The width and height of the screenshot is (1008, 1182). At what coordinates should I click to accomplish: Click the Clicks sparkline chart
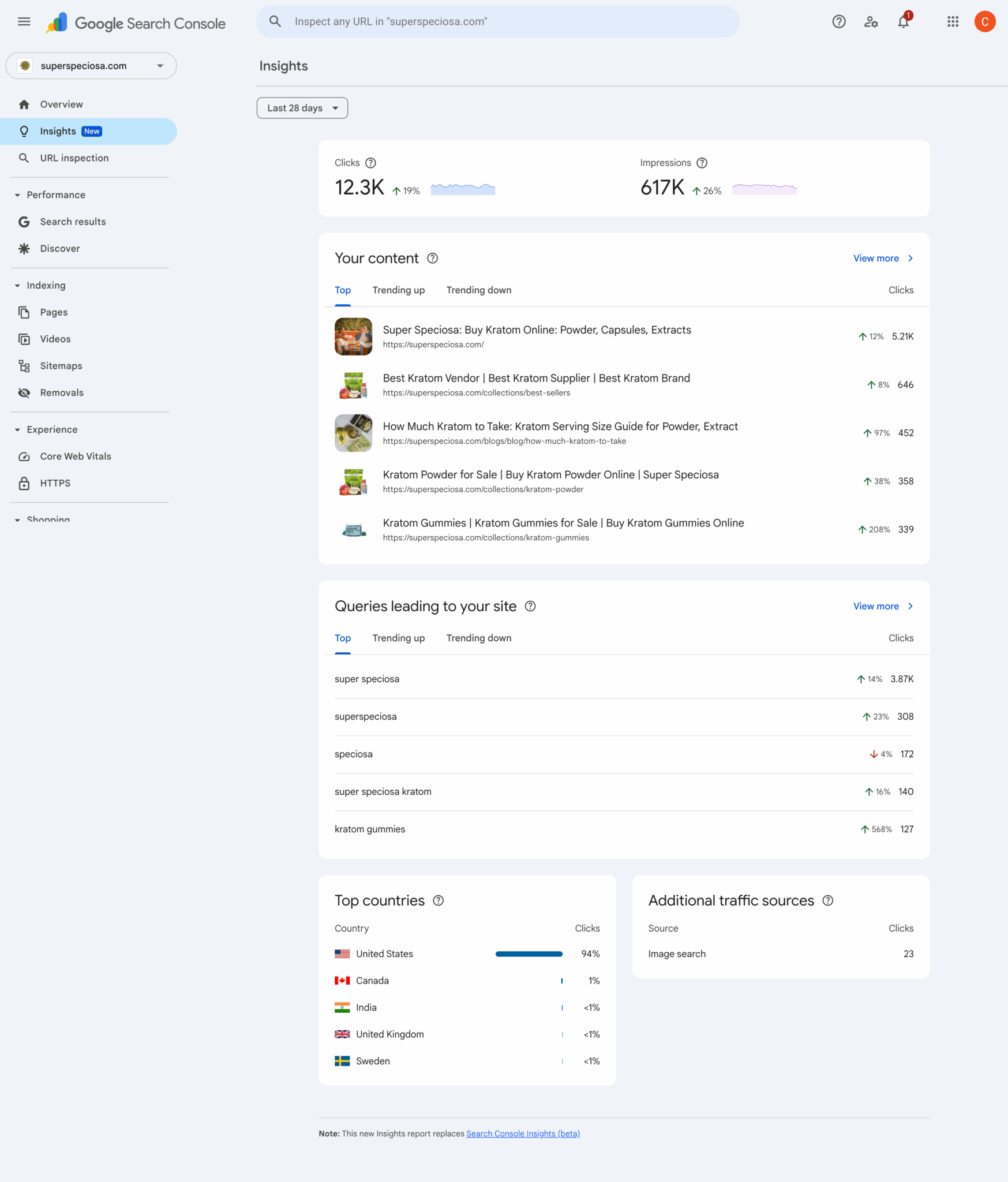[x=463, y=189]
